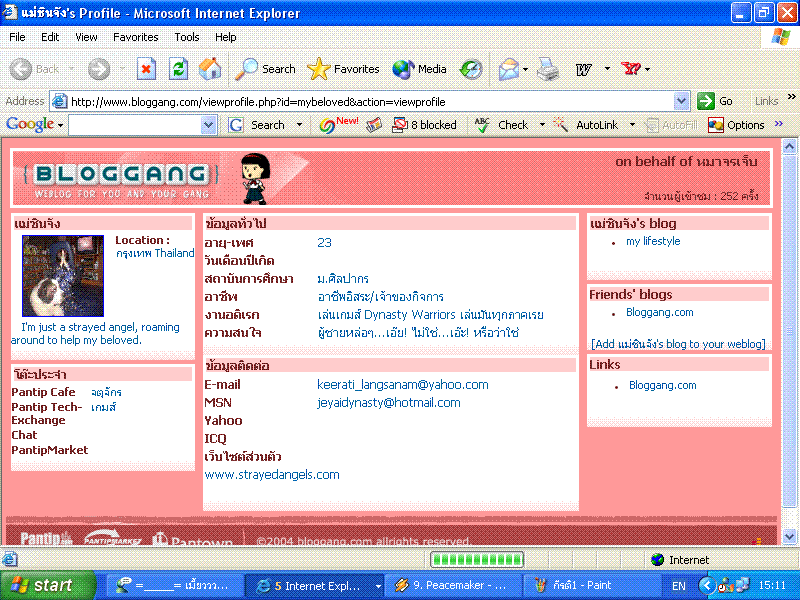Image resolution: width=800 pixels, height=600 pixels.
Task: Go to the Home page icon
Action: [210, 69]
